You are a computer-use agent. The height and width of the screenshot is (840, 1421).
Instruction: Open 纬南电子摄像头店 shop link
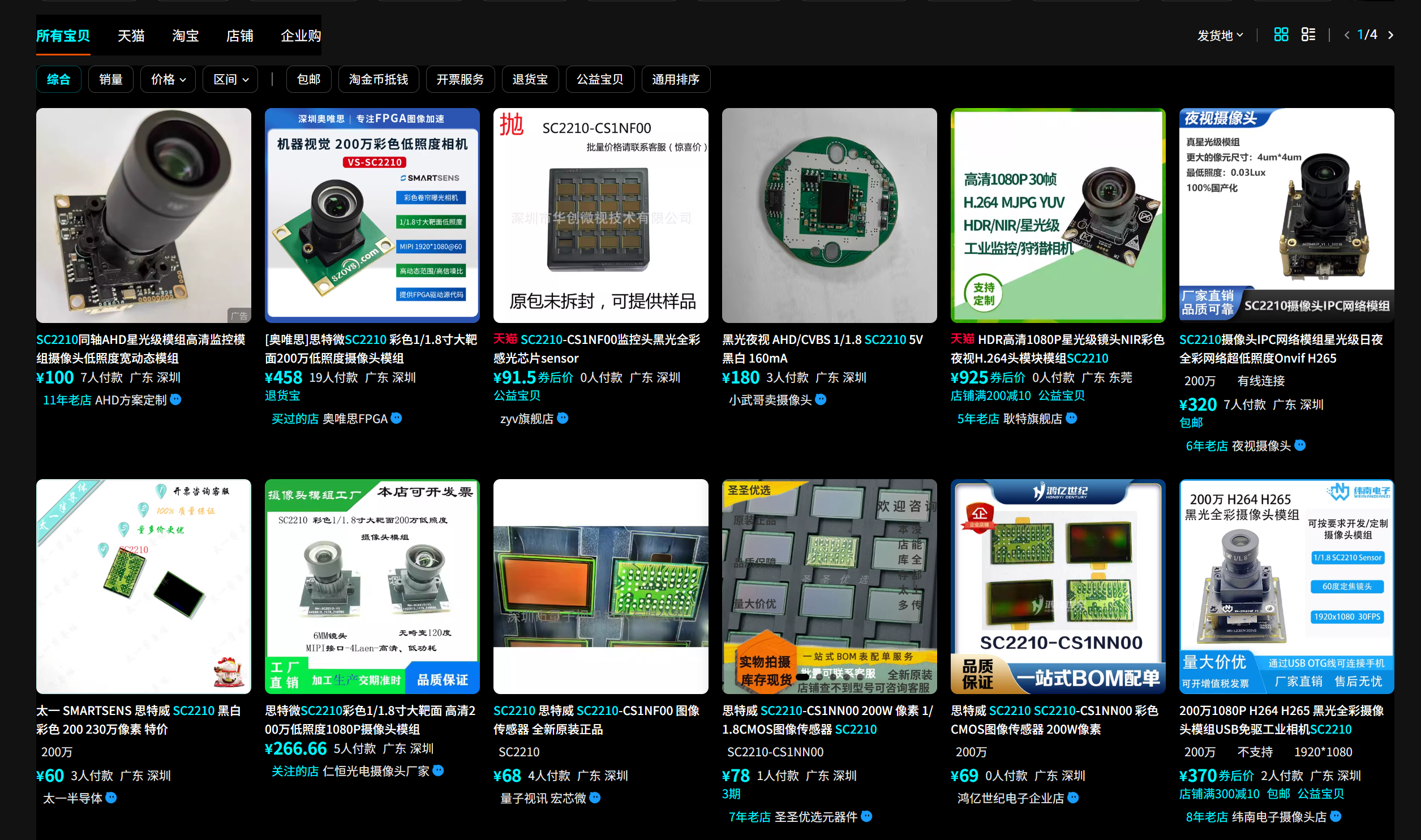click(1279, 816)
